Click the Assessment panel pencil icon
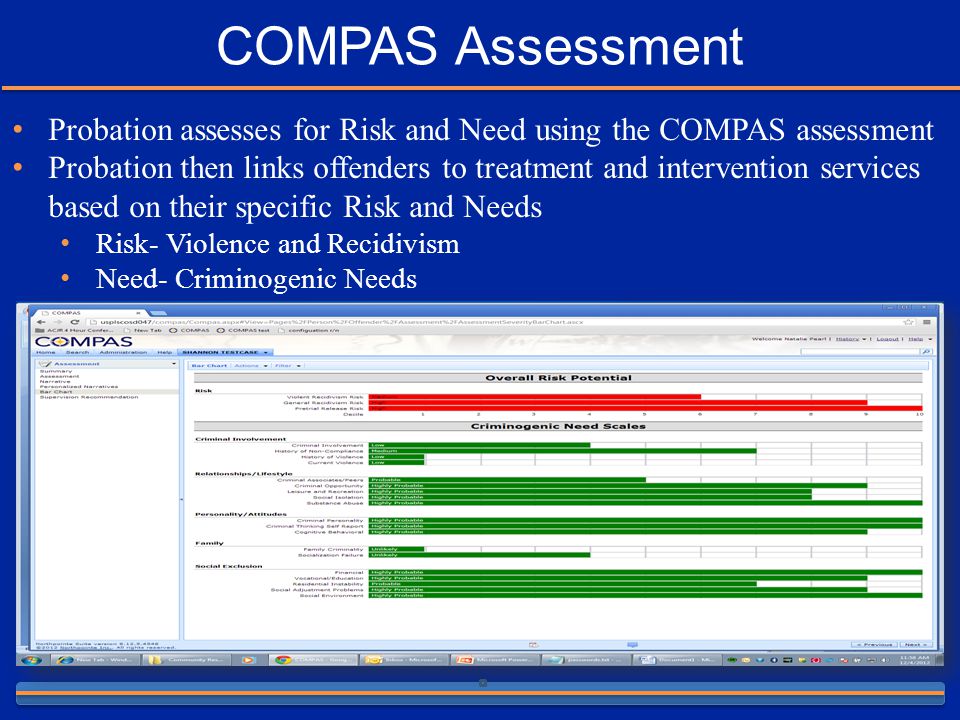 tap(45, 364)
